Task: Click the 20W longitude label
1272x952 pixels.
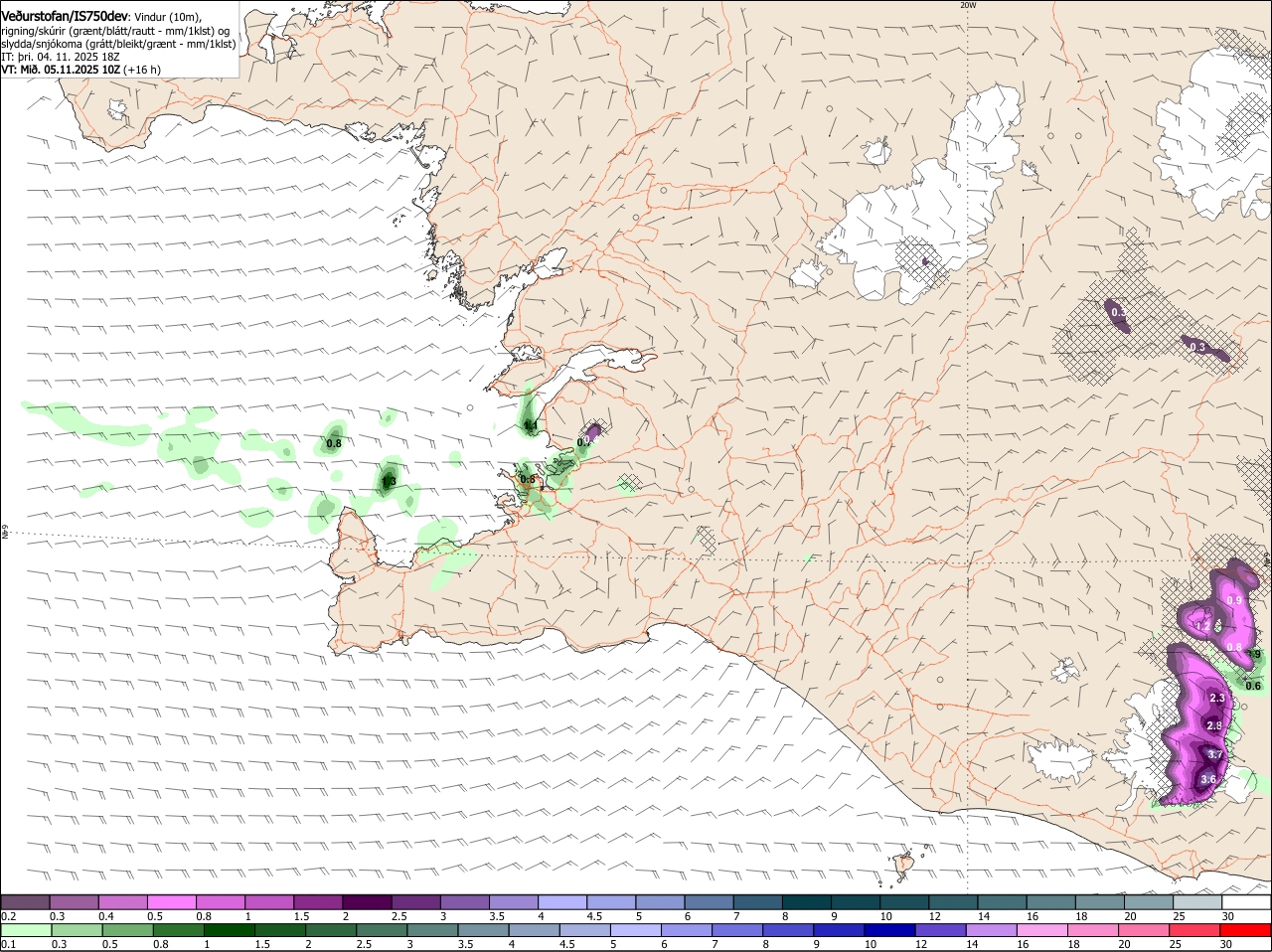Action: [968, 5]
